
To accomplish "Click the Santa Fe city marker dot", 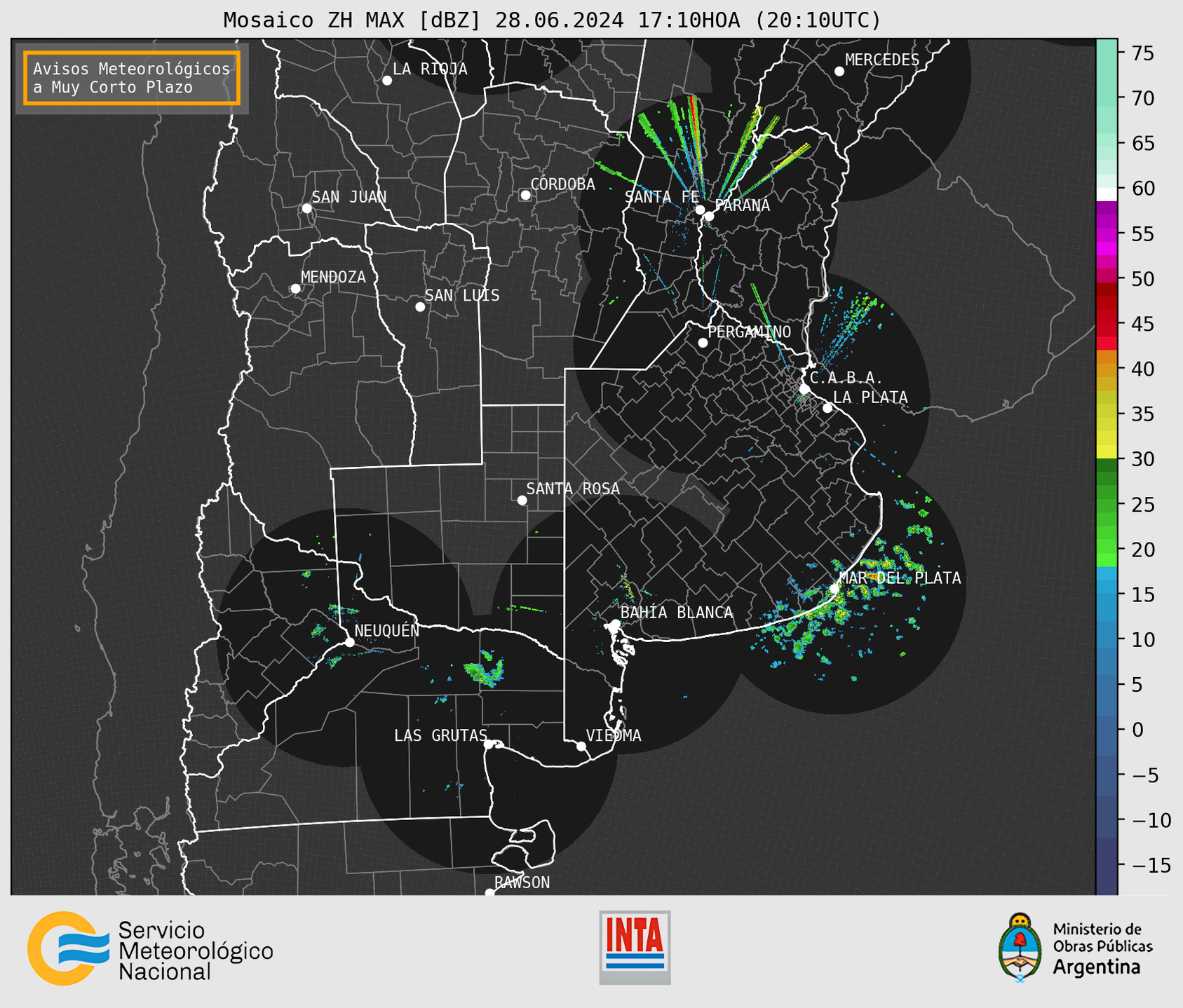I will coord(700,210).
